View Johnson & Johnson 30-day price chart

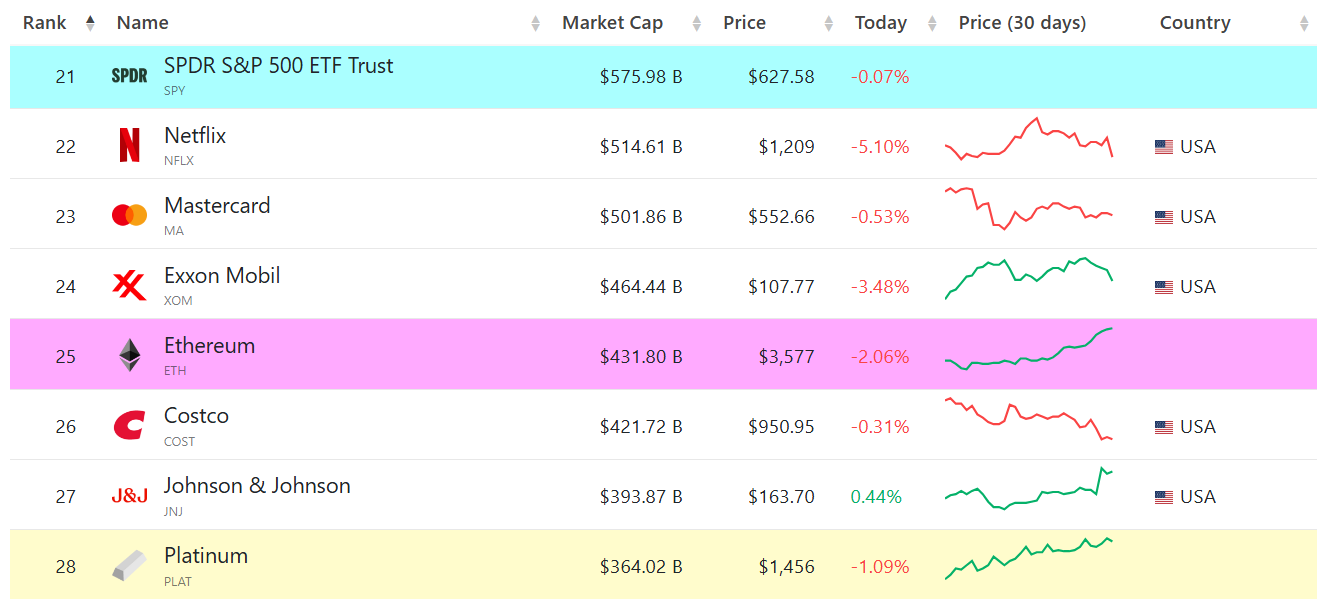pyautogui.click(x=1029, y=488)
